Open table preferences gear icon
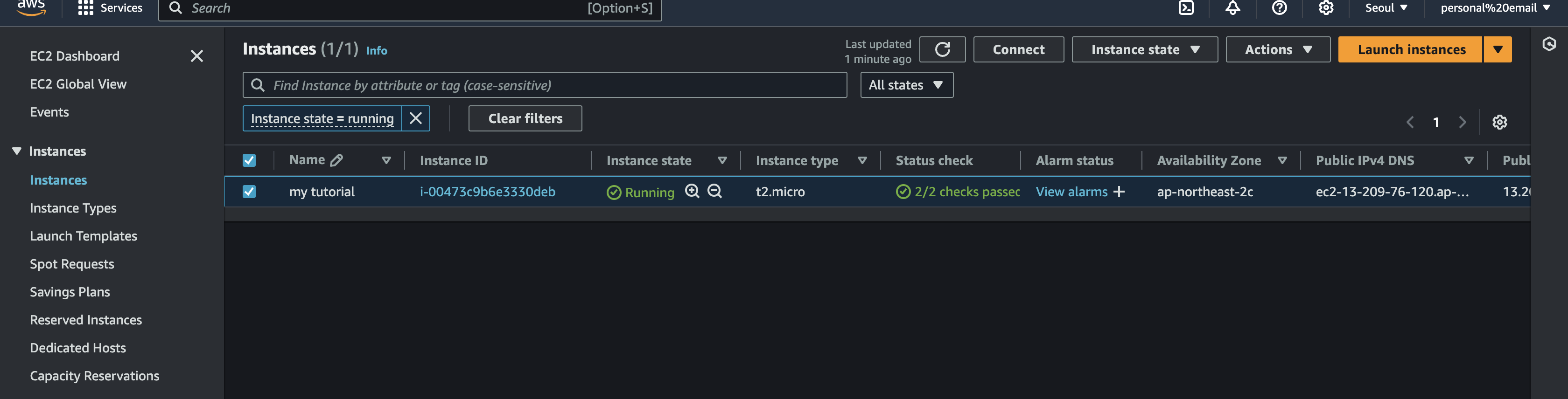The height and width of the screenshot is (399, 1568). point(1499,122)
